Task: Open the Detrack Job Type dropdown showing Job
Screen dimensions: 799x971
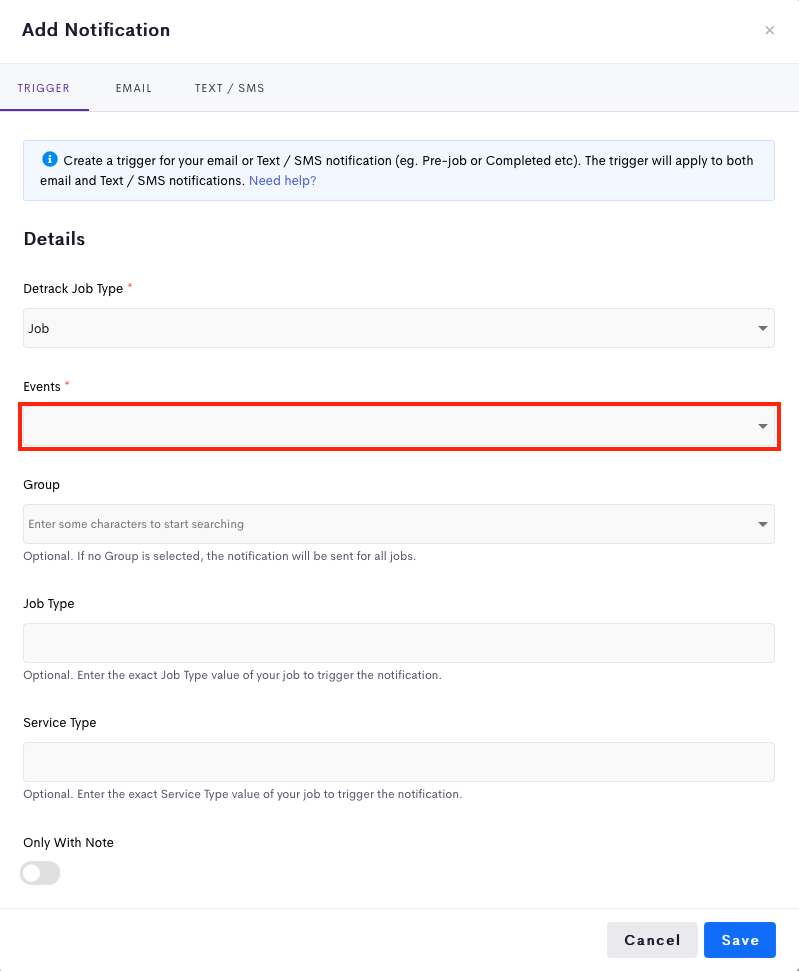Action: point(399,328)
